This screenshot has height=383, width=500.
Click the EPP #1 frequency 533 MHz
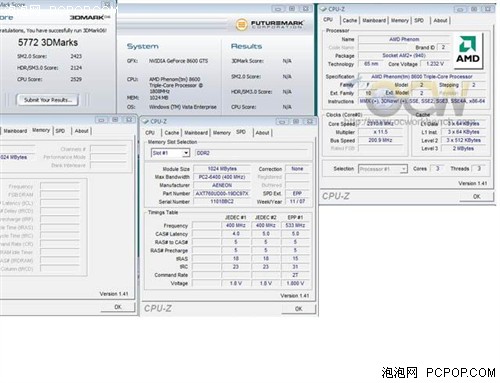pos(295,225)
